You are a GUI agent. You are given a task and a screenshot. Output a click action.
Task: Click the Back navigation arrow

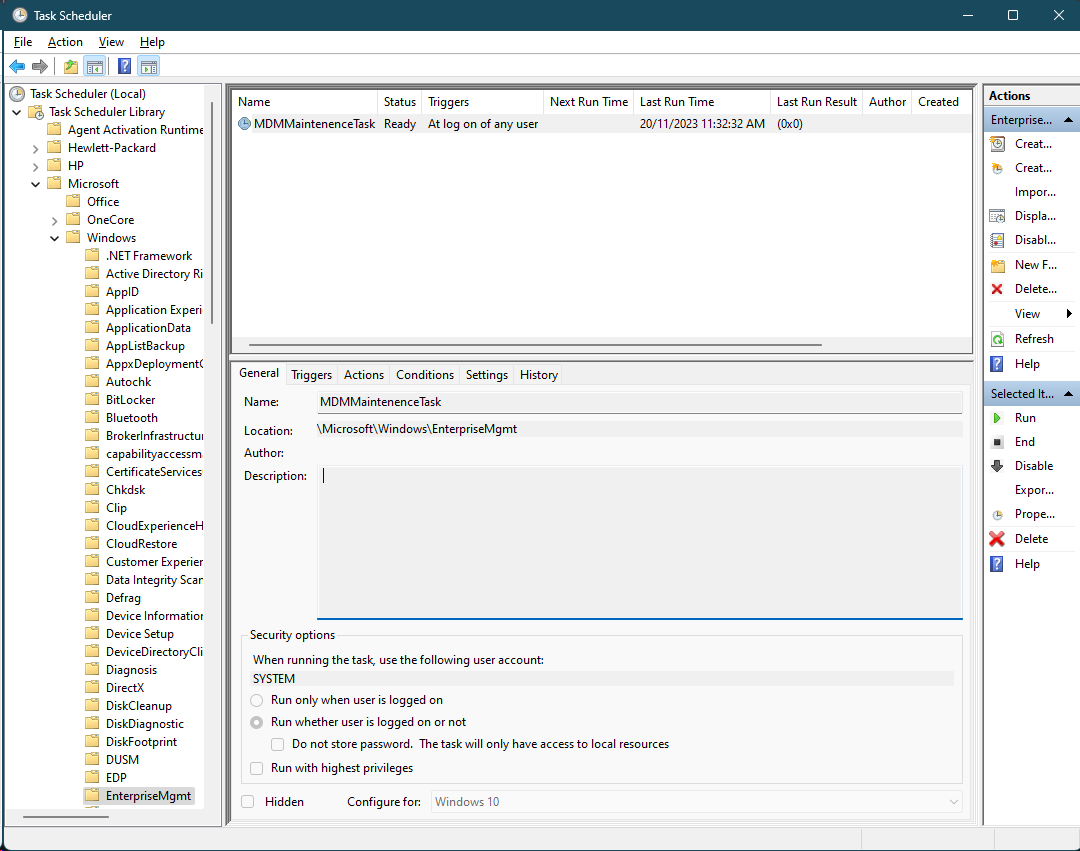[17, 66]
